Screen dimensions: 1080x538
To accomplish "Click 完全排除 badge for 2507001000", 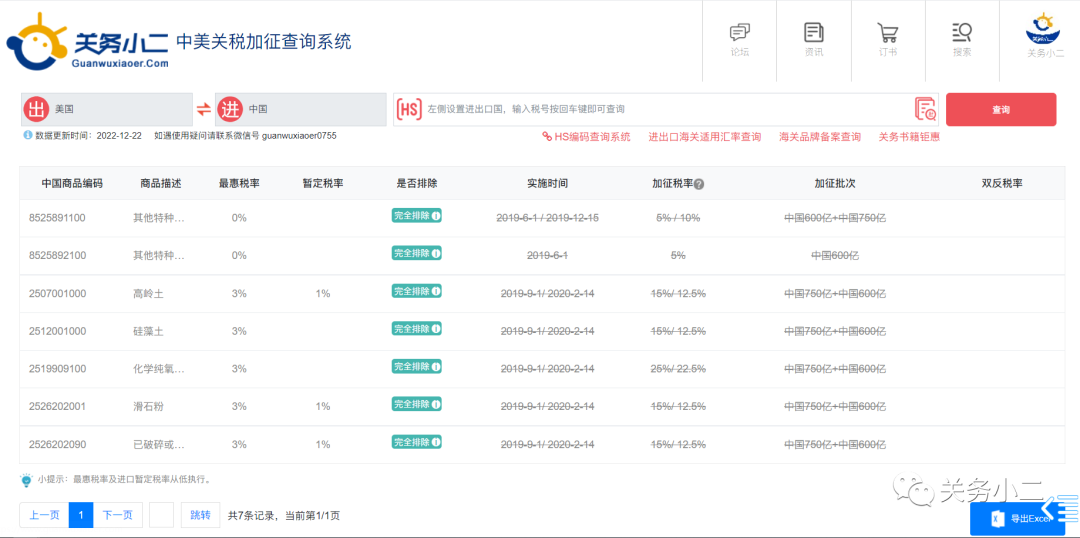I will [x=417, y=291].
